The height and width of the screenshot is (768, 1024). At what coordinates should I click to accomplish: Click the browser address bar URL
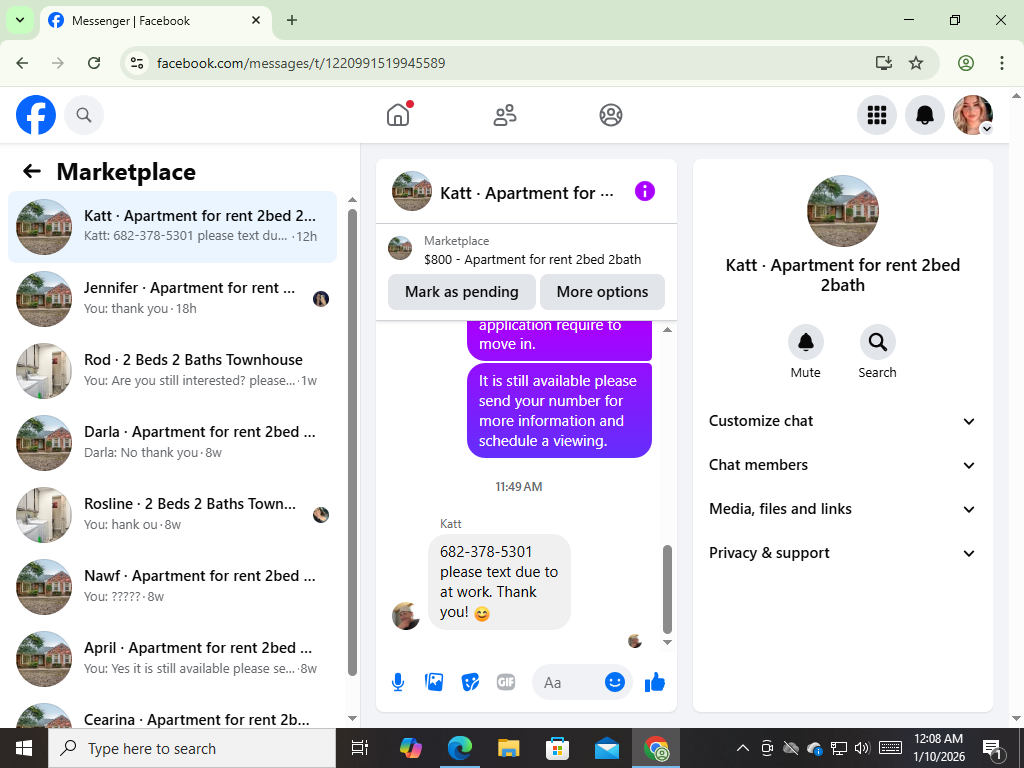(301, 63)
